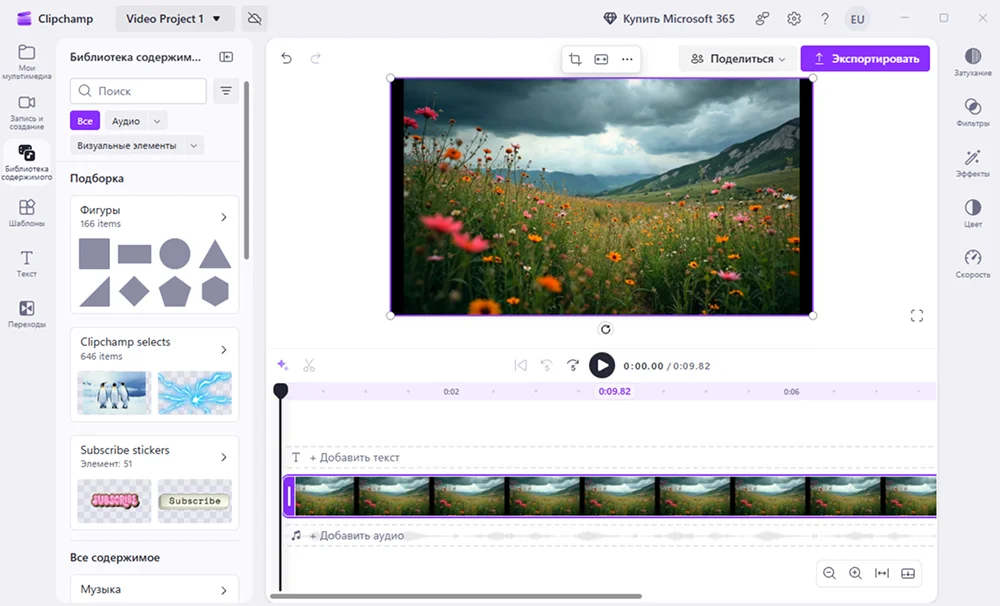1000x606 pixels.
Task: Select the flower field video clip on timeline
Action: tap(610, 496)
